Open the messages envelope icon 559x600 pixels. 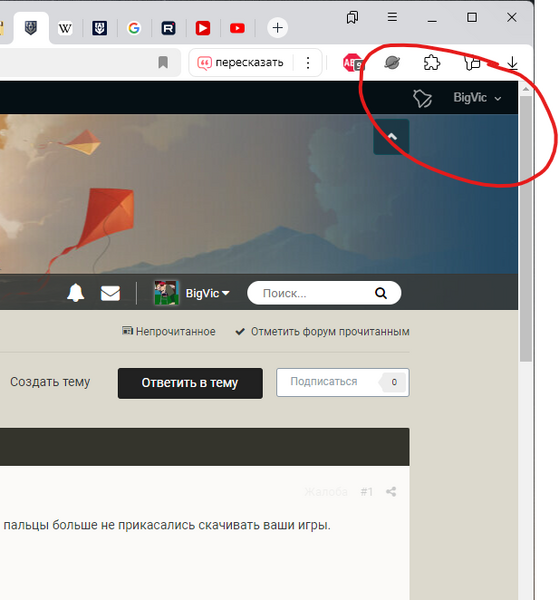point(110,293)
